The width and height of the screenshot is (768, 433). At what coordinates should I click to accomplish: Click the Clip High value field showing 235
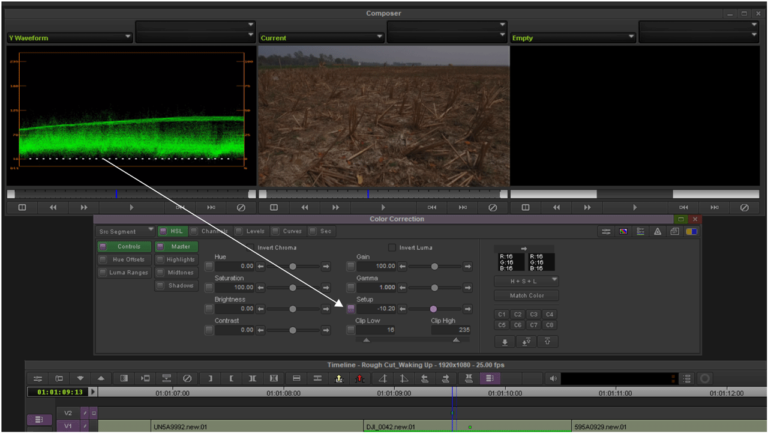pyautogui.click(x=451, y=330)
